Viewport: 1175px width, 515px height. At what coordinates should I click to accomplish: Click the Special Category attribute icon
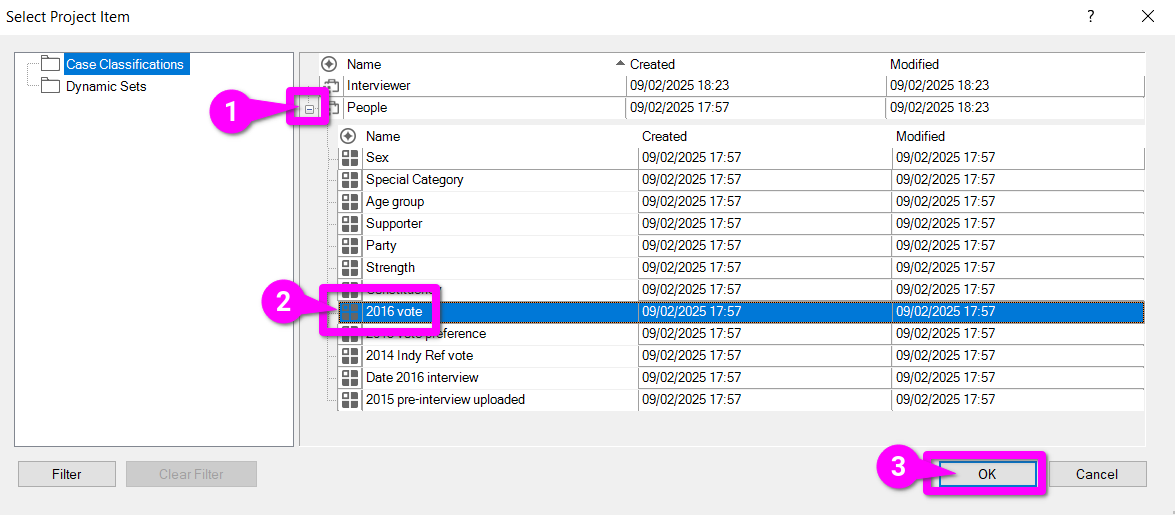coord(350,180)
